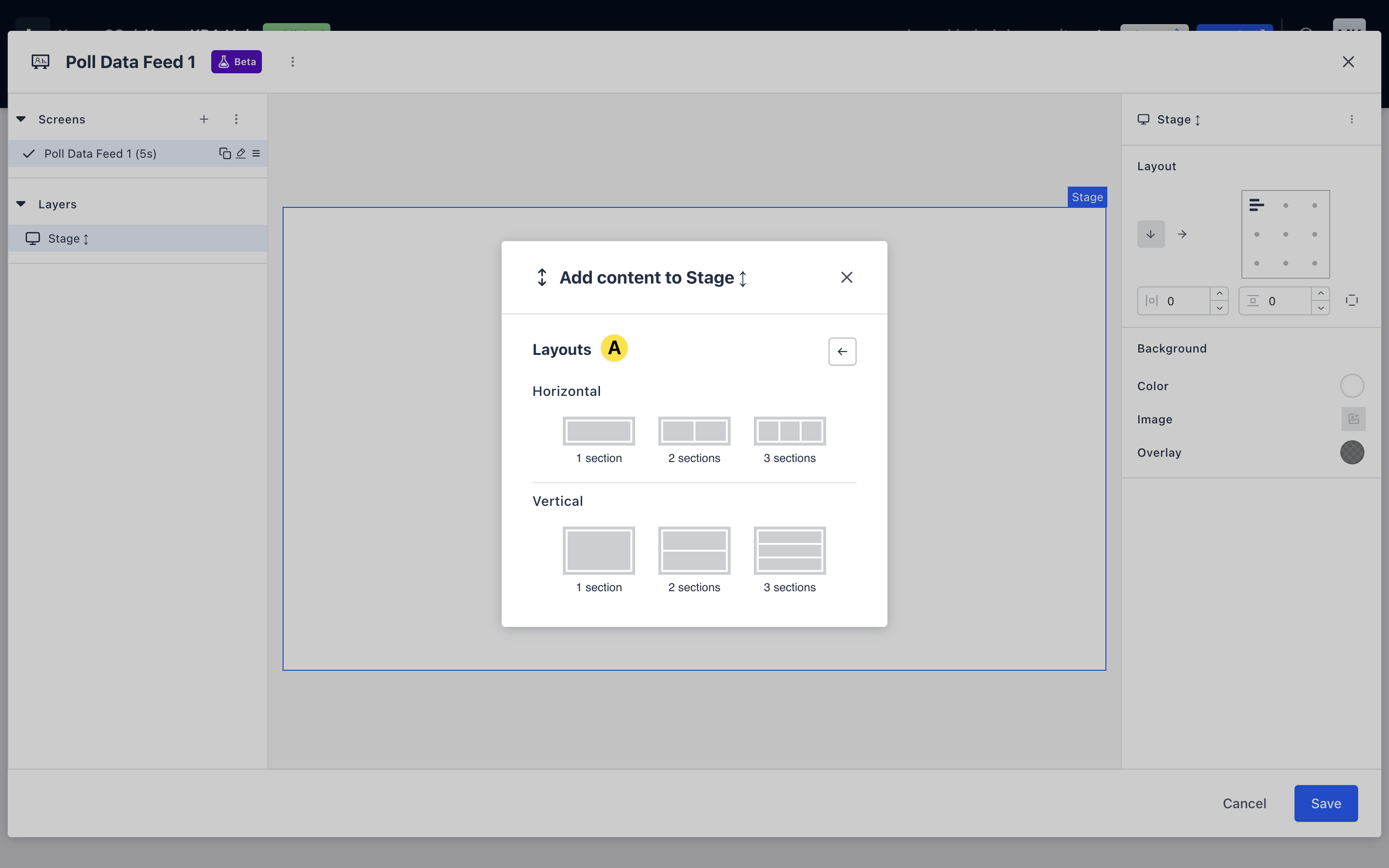Click the reorder handle icon on screen row

click(x=256, y=153)
